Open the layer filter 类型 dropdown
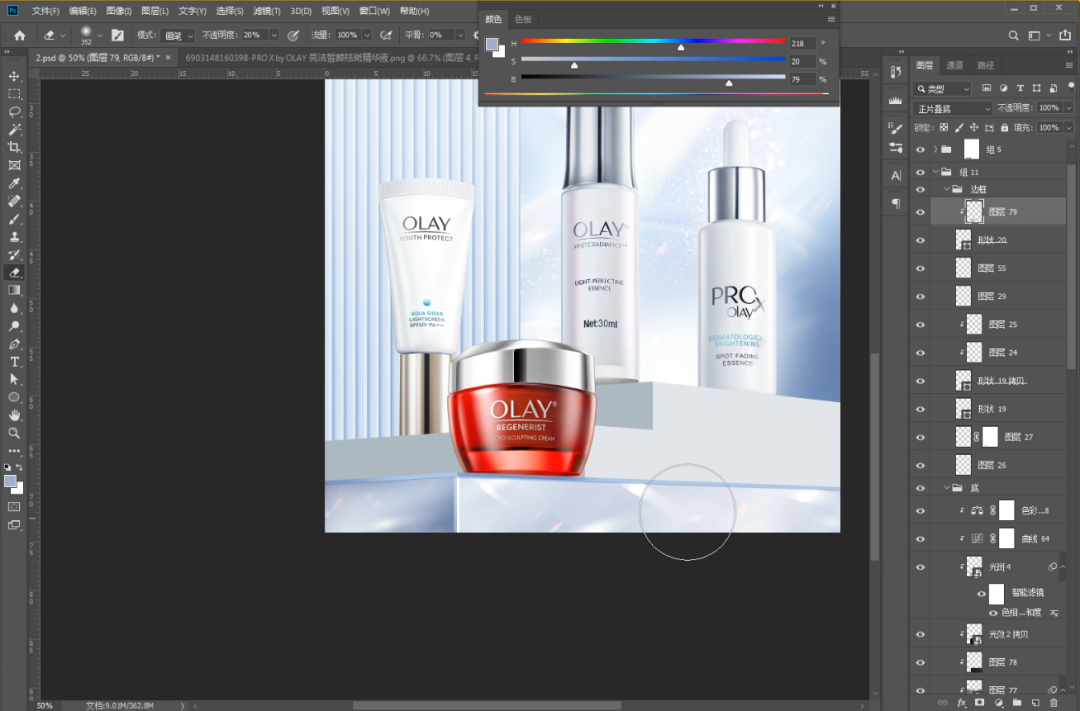 pyautogui.click(x=943, y=89)
